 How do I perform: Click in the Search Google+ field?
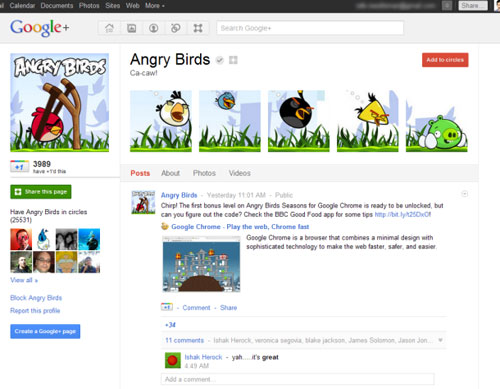tap(310, 28)
